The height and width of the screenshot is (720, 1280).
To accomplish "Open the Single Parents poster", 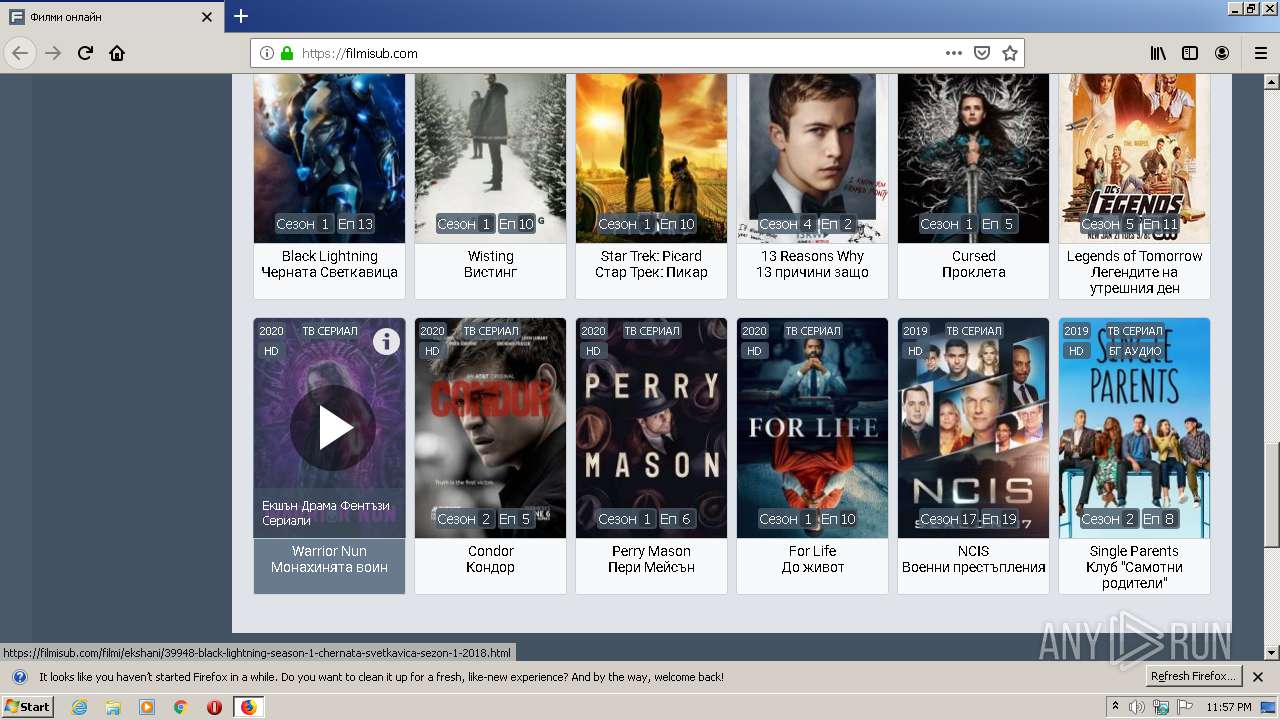I will (x=1134, y=428).
